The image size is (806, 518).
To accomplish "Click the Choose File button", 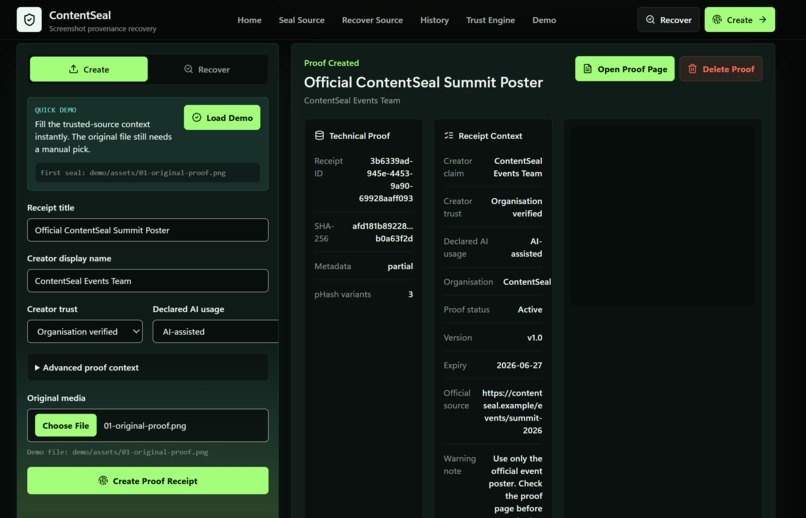I will click(66, 426).
